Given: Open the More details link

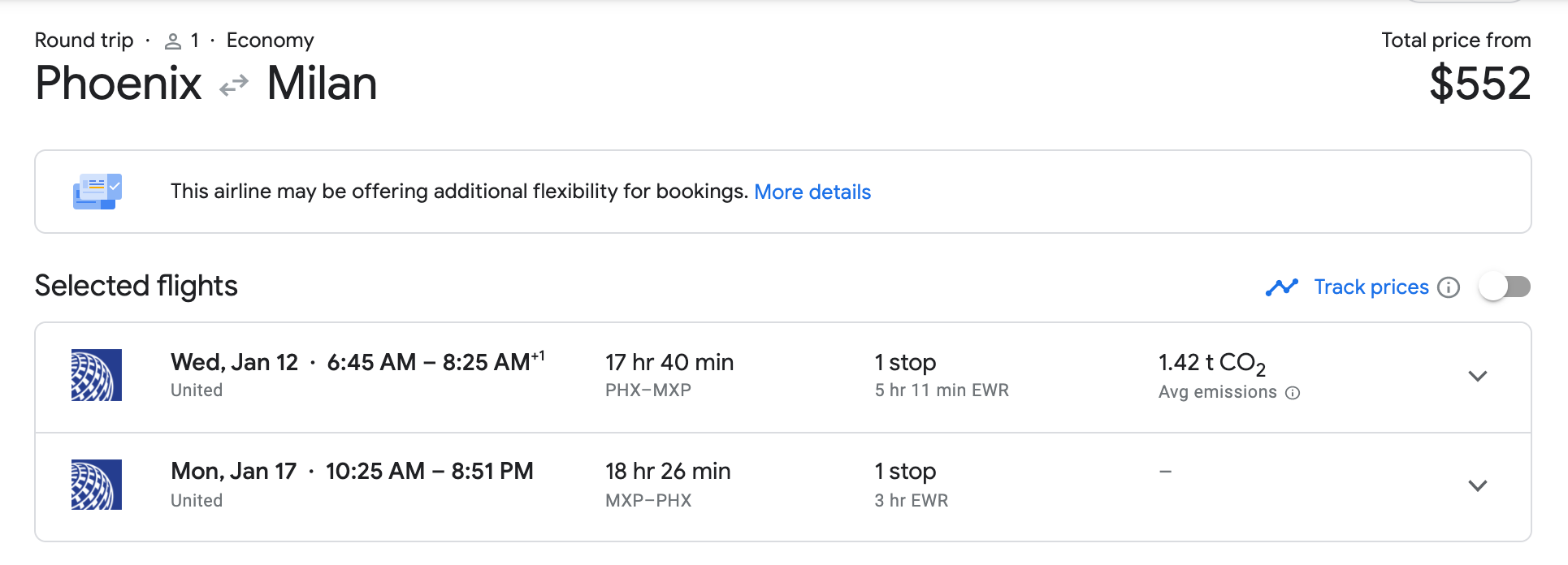Looking at the screenshot, I should coord(812,192).
